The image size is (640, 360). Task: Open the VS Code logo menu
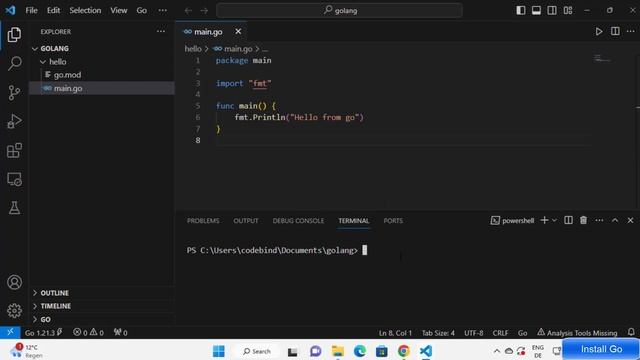pos(10,10)
